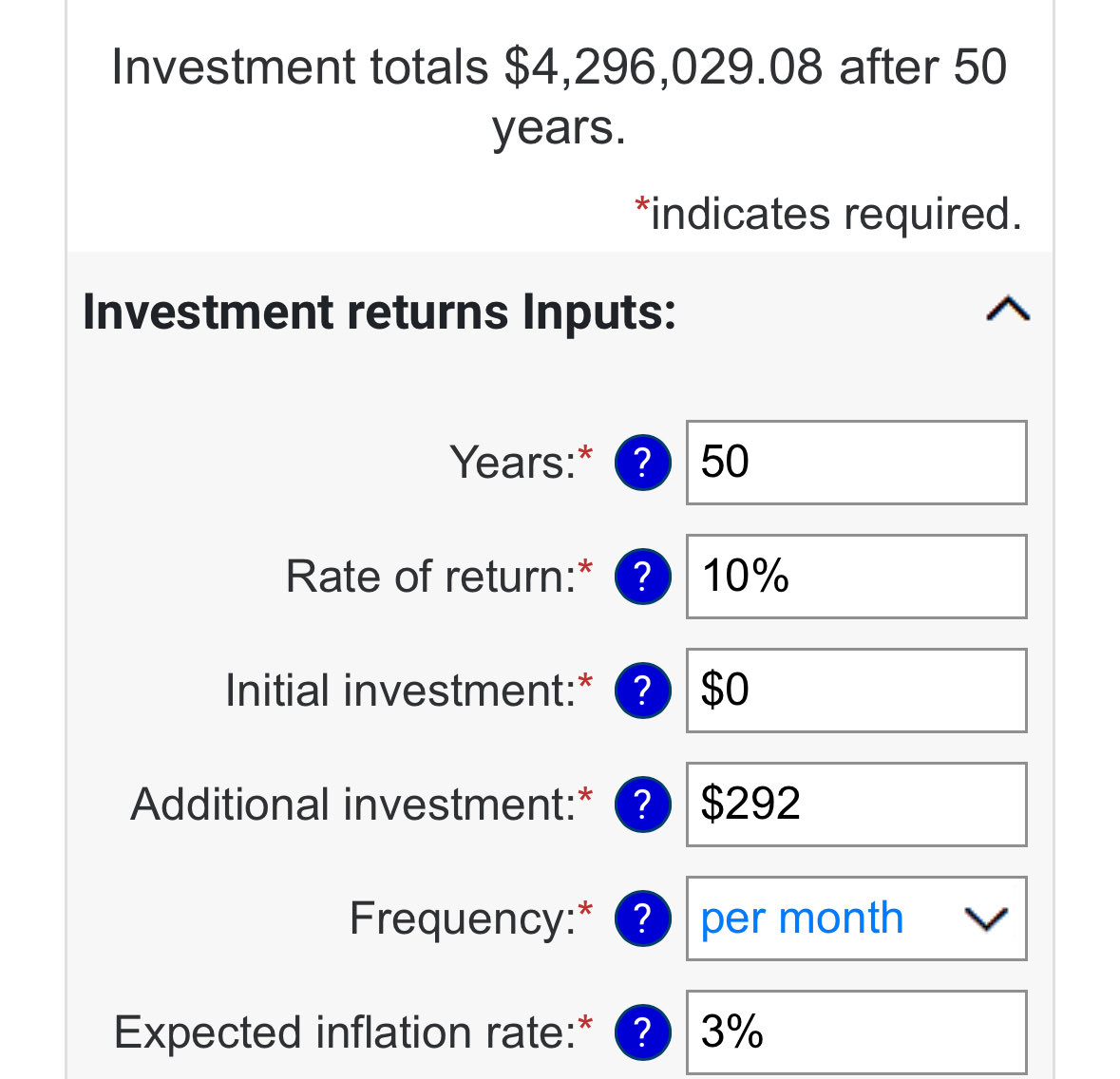Click the 'Frequency:' label text
1120x1079 pixels.
coord(463,918)
